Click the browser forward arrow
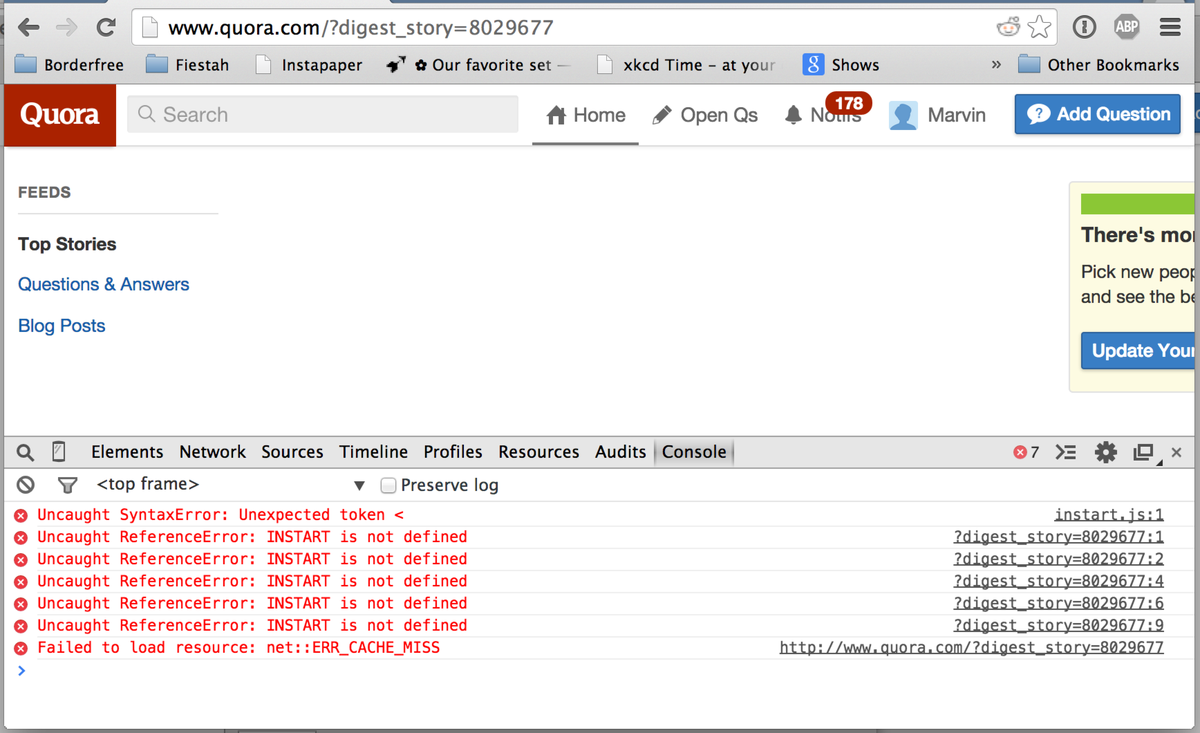This screenshot has width=1200, height=733. point(67,27)
